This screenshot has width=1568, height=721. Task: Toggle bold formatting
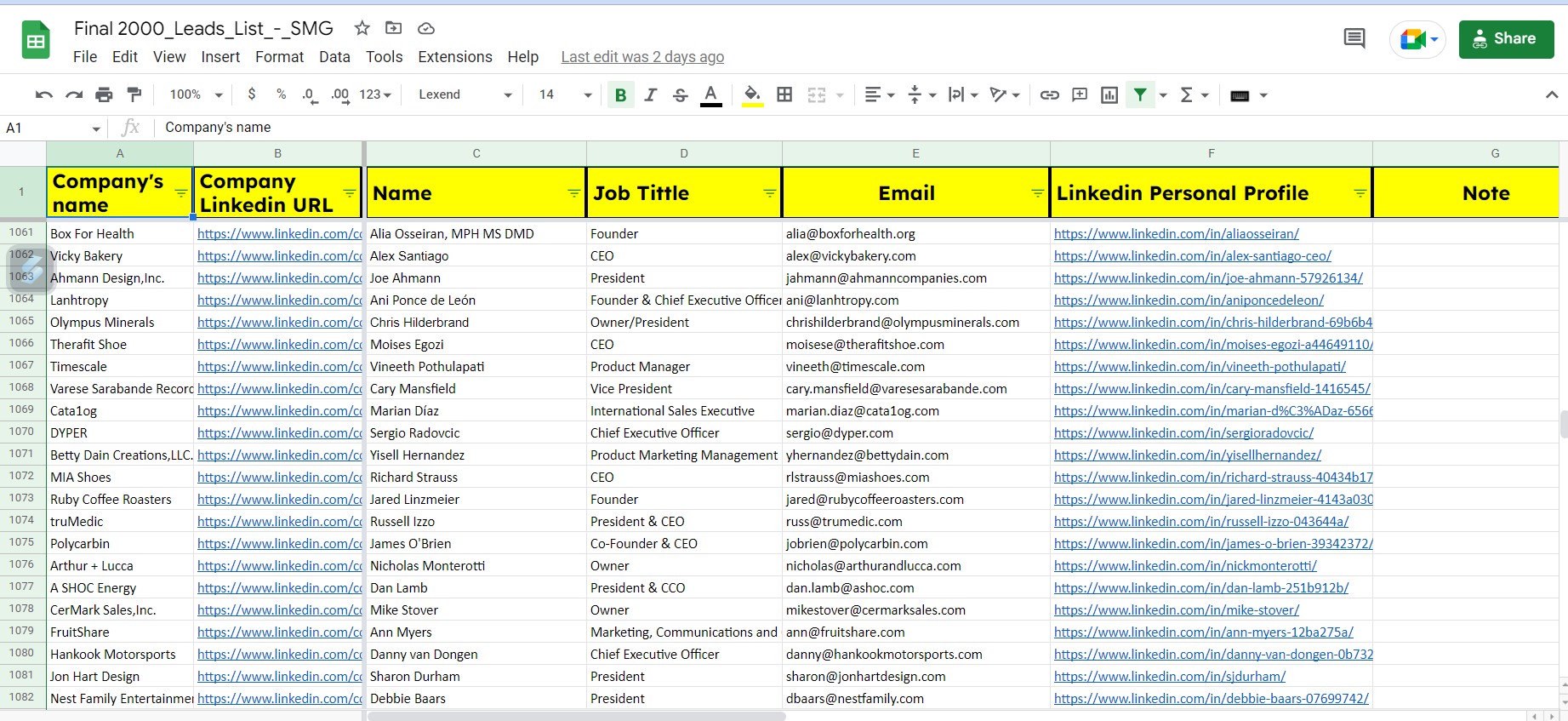620,94
